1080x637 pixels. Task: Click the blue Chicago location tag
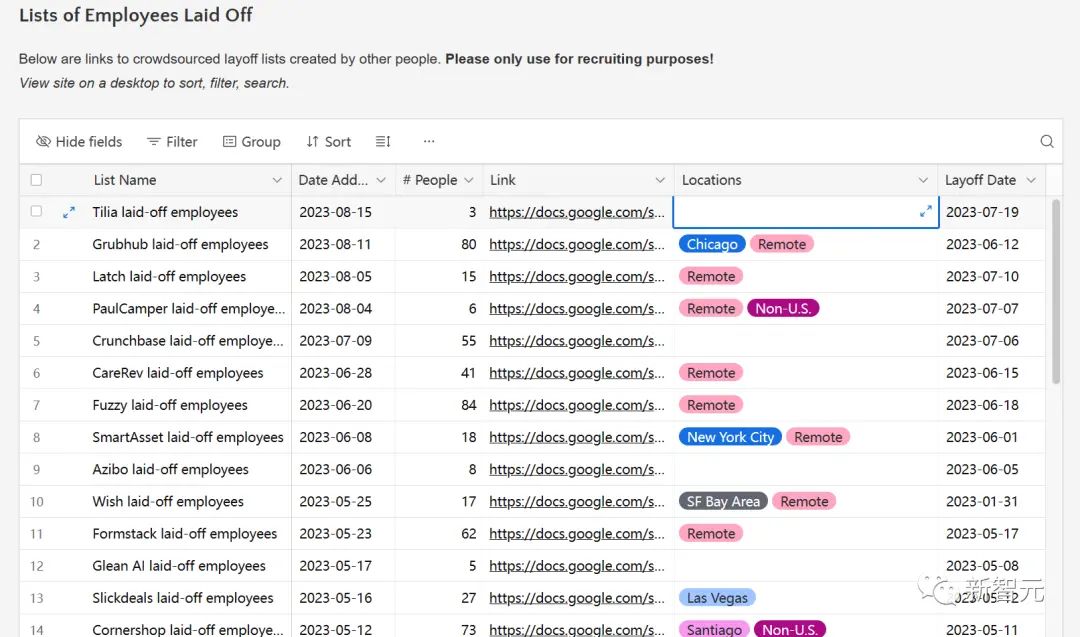click(x=712, y=244)
